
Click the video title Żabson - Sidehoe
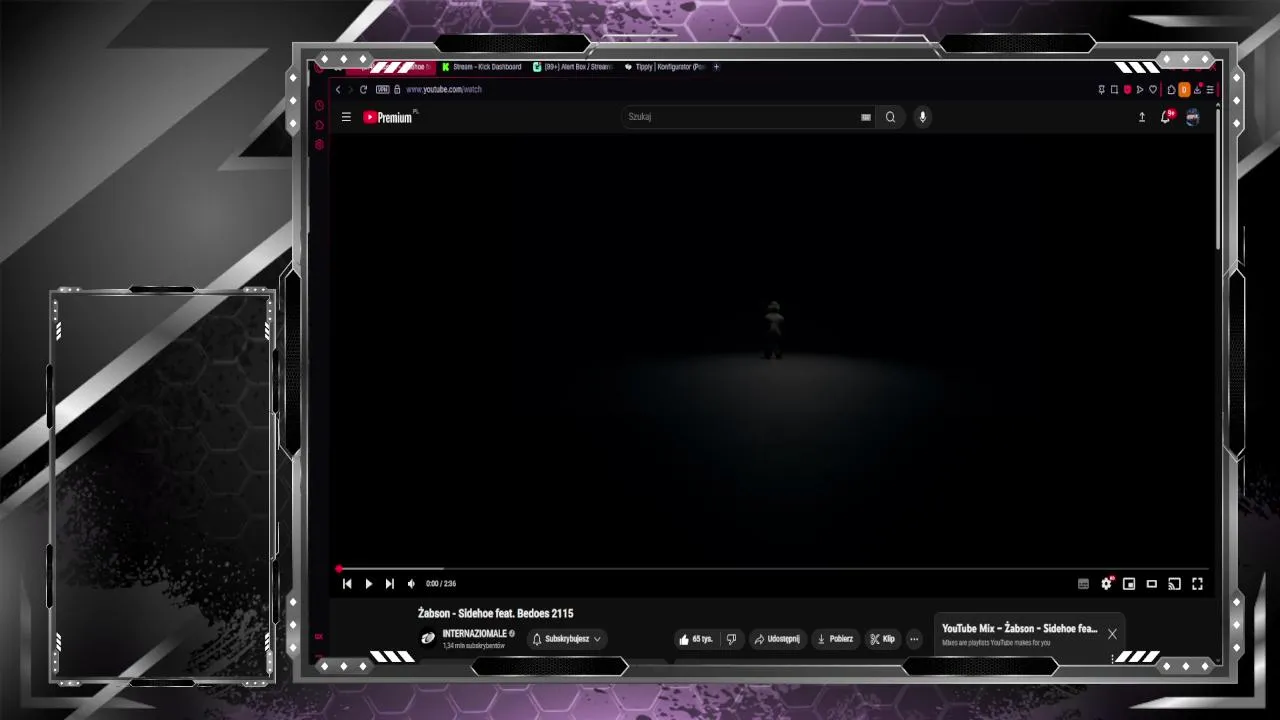(x=496, y=613)
